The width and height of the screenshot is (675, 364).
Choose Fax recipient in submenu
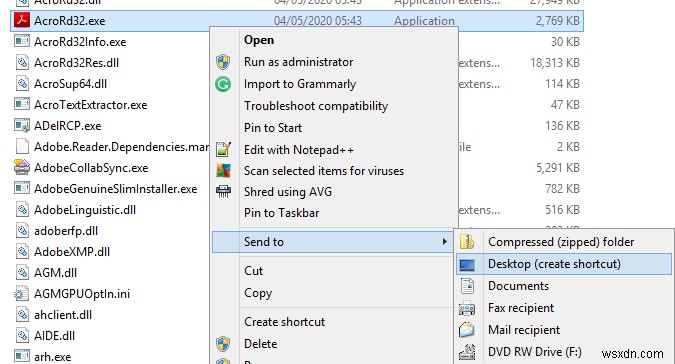coord(521,308)
